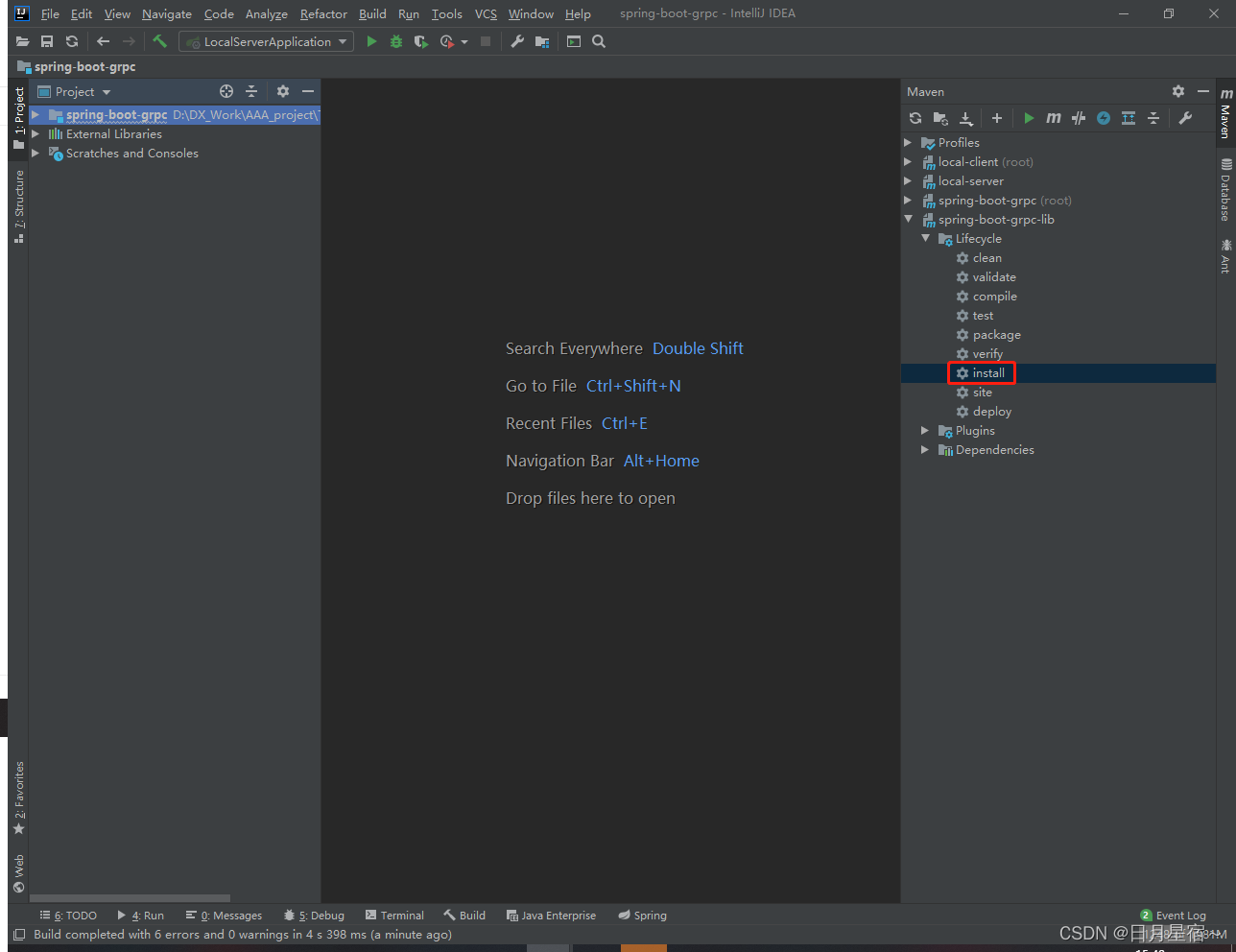Run LocalServerApplication with green play icon
The image size is (1236, 952).
(x=371, y=41)
